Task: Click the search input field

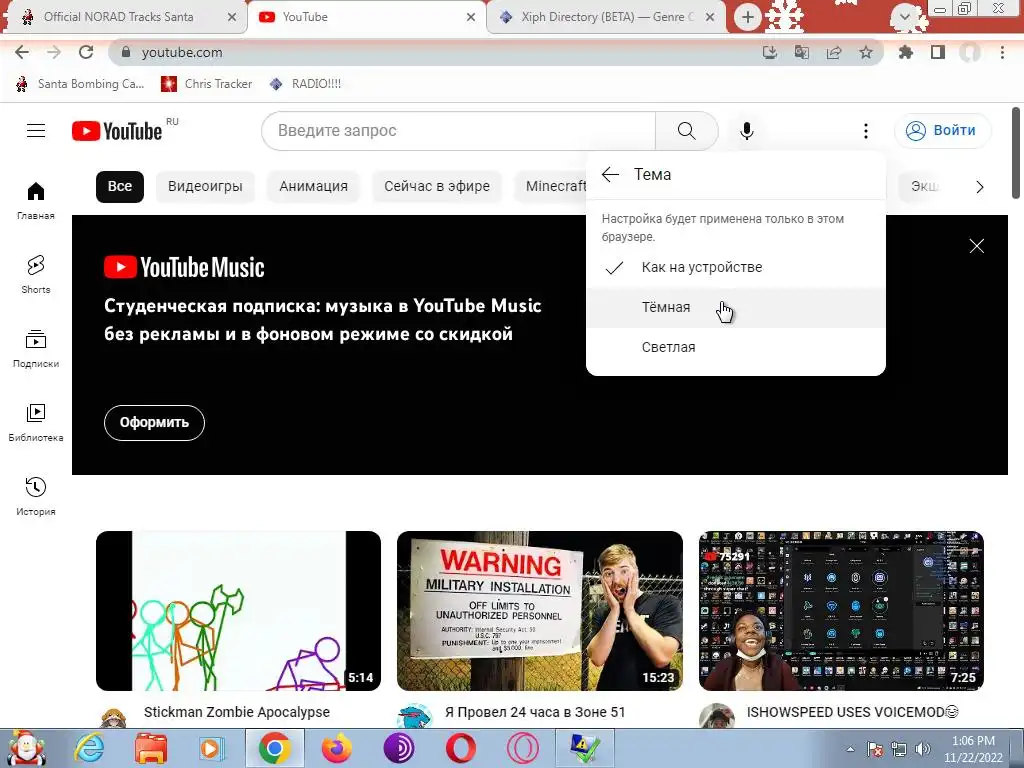Action: click(x=458, y=131)
